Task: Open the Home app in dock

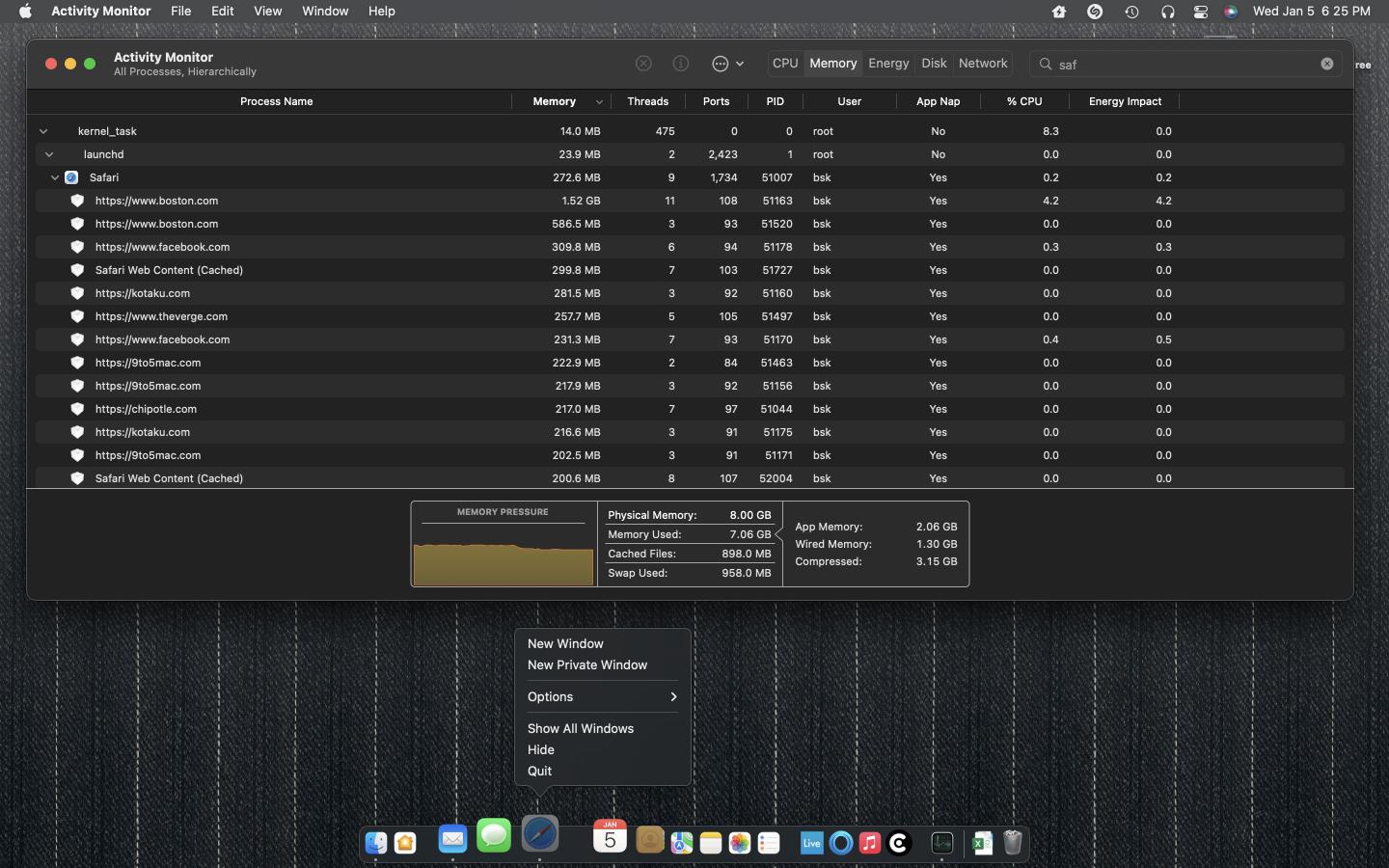Action: (x=405, y=843)
